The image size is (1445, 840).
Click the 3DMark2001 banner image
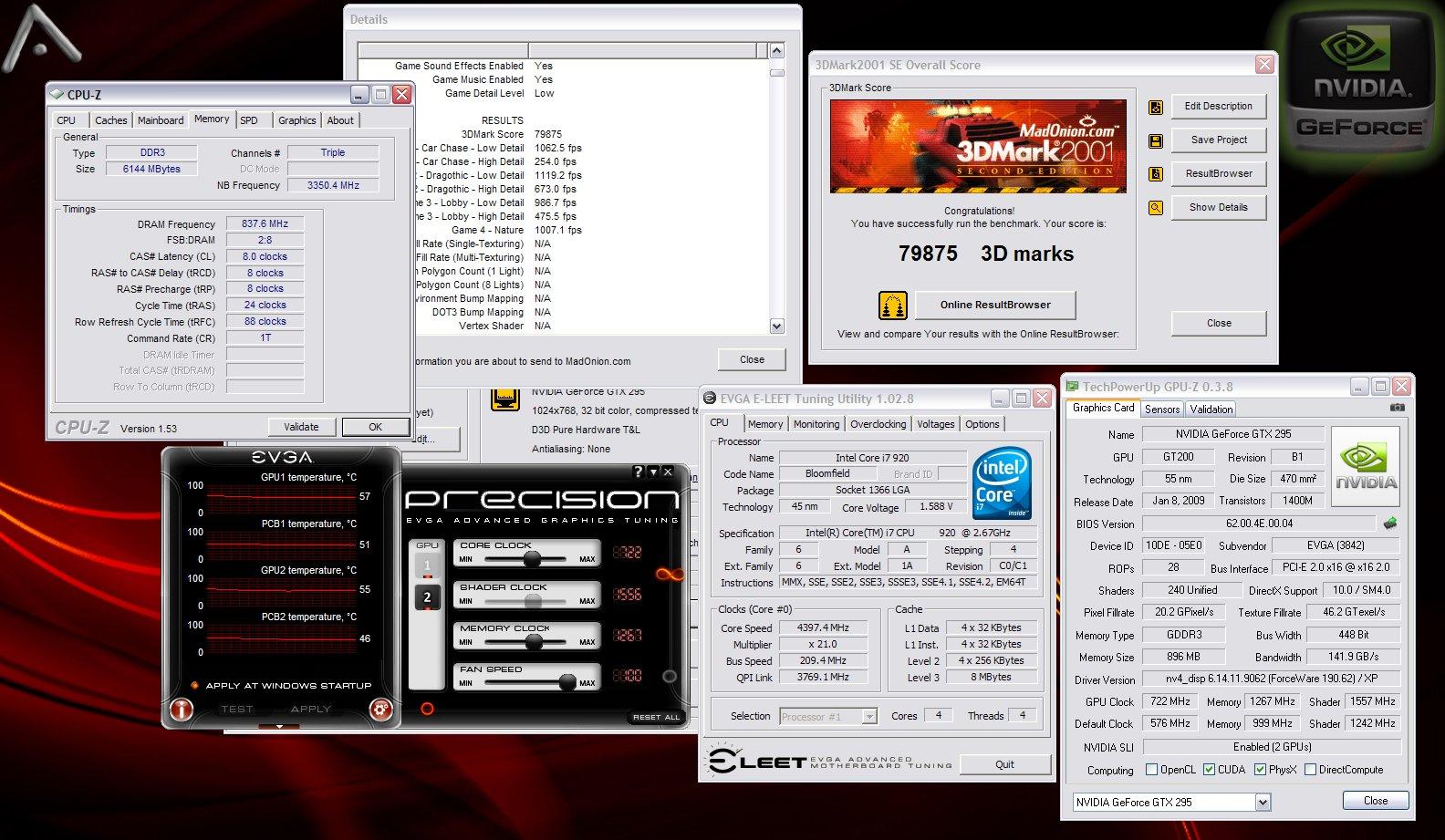click(978, 146)
